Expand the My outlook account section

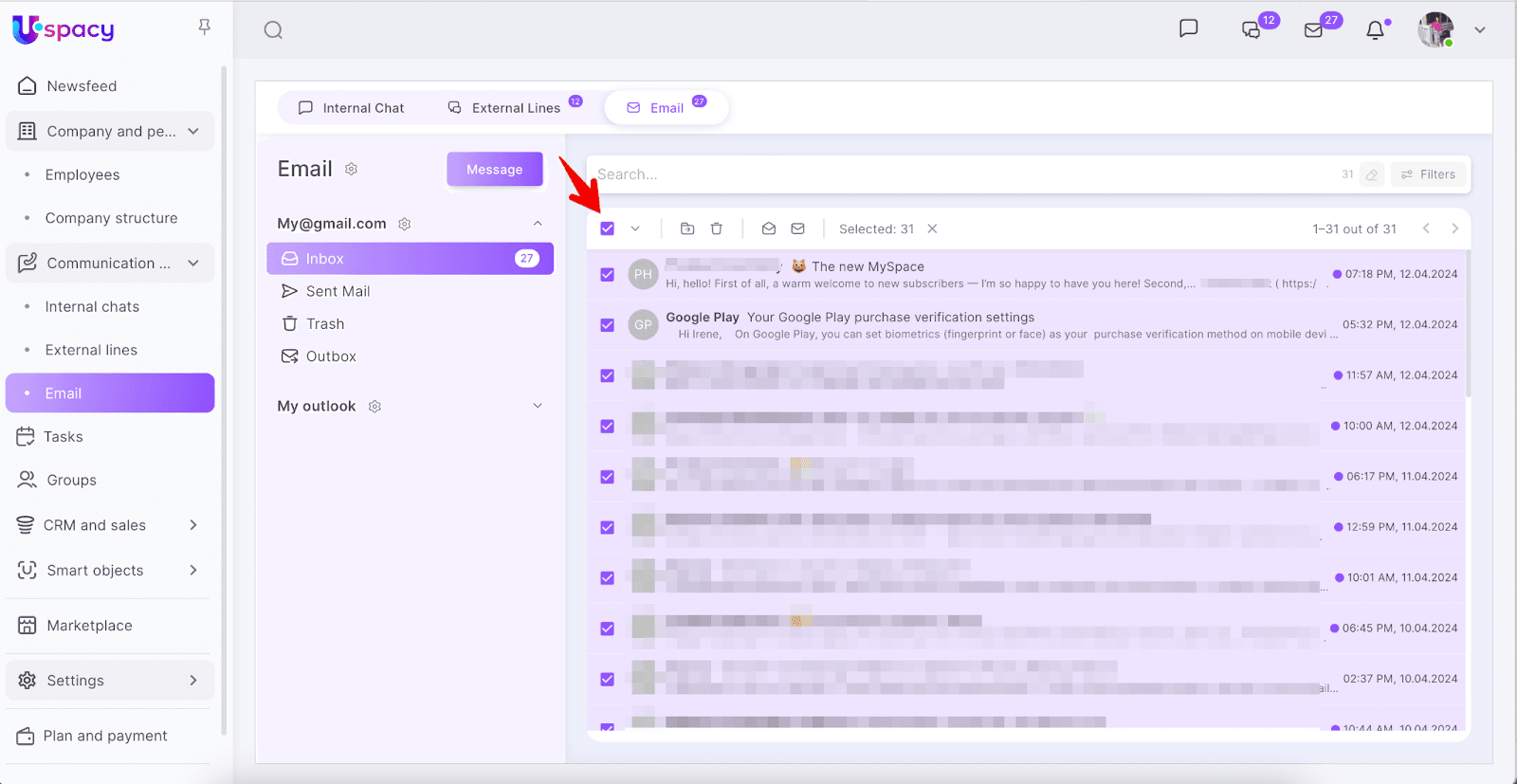click(x=538, y=406)
